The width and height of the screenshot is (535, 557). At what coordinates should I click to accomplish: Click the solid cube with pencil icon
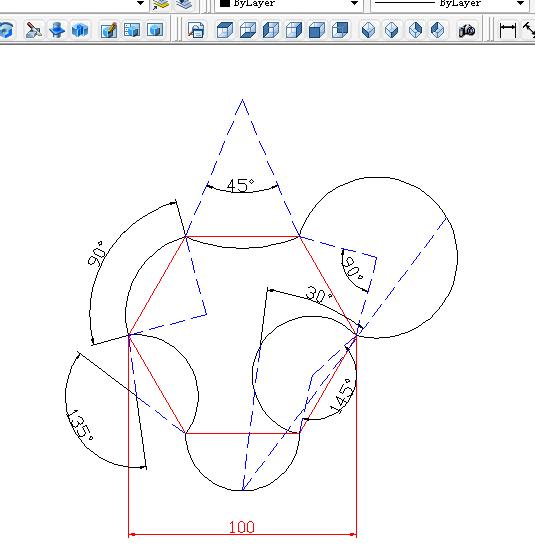click(x=109, y=30)
